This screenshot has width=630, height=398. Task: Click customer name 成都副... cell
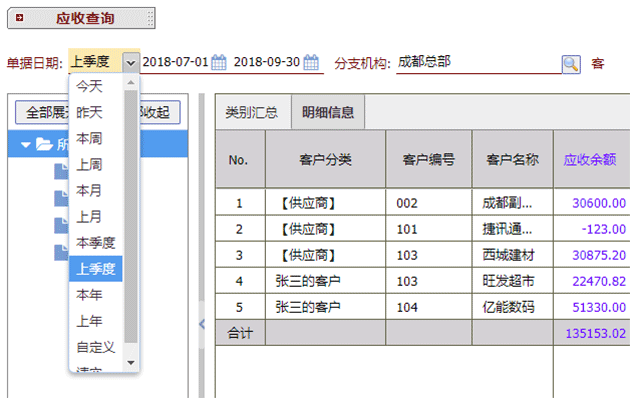pyautogui.click(x=513, y=203)
